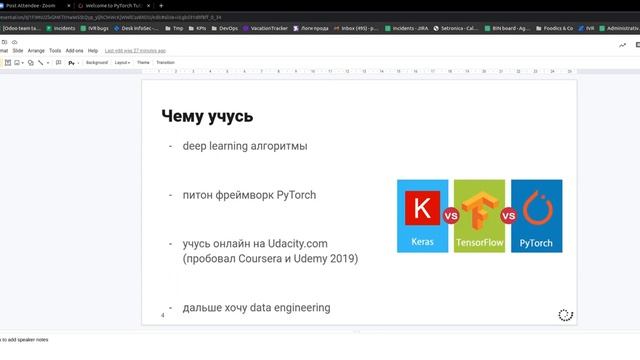This screenshot has height=360, width=640.
Task: Open the Odoo team bookmark
Action: [20, 28]
